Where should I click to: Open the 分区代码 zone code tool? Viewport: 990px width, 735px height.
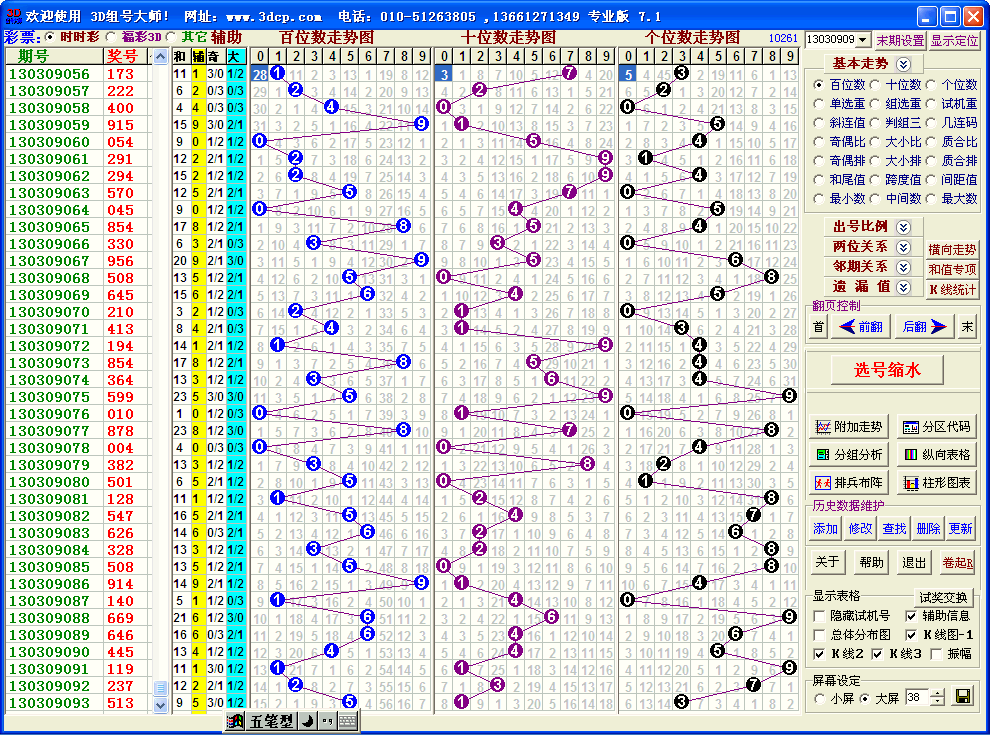(x=936, y=427)
